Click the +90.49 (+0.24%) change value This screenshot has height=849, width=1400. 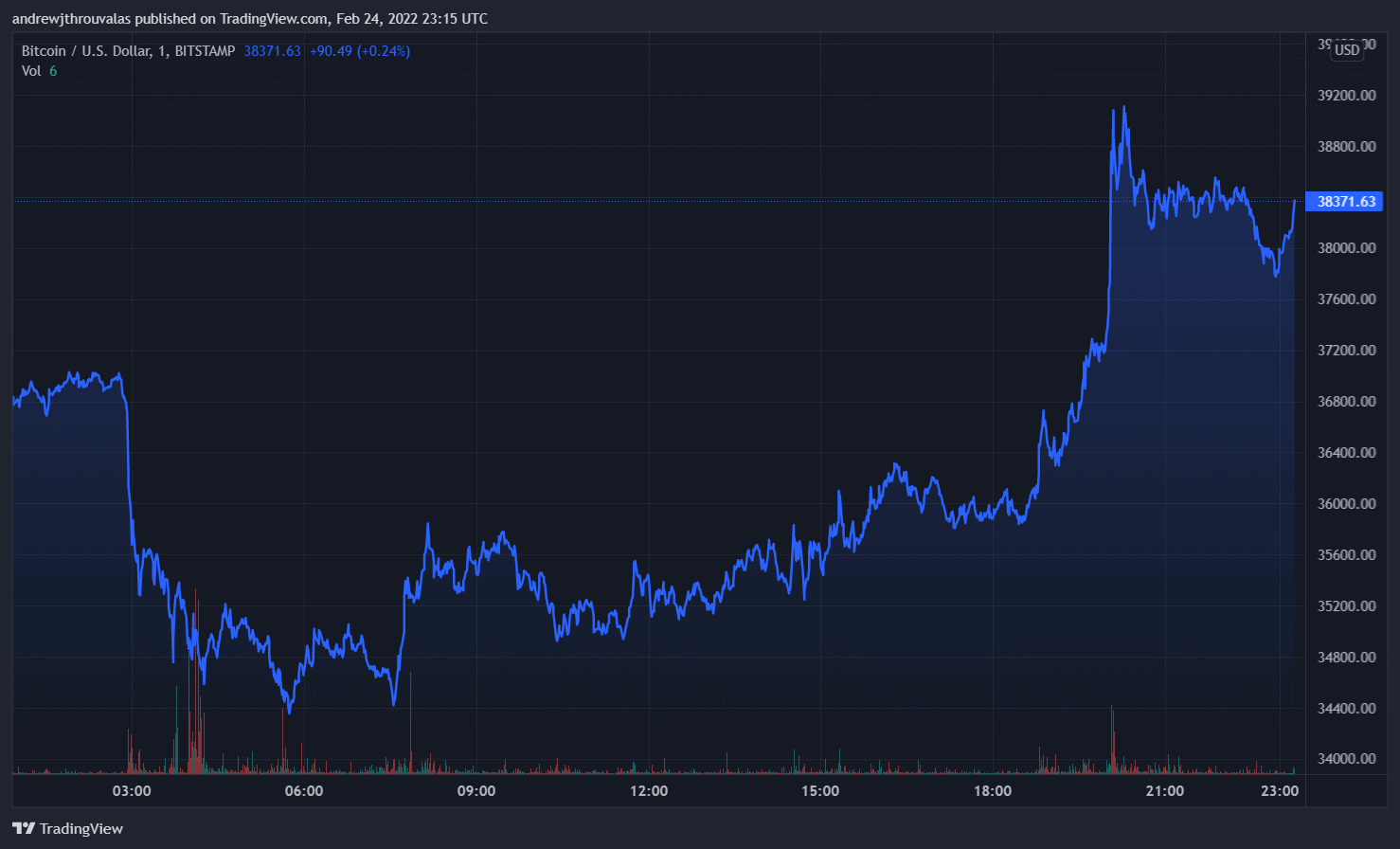360,51
